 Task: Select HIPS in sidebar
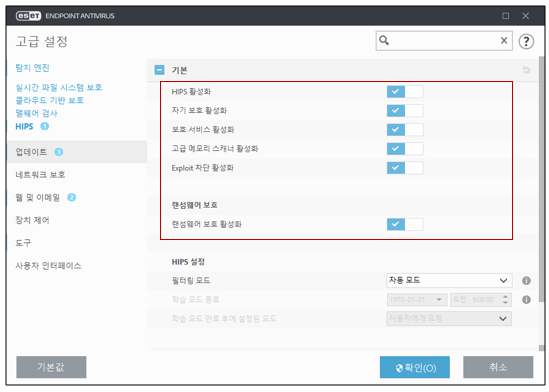click(24, 126)
